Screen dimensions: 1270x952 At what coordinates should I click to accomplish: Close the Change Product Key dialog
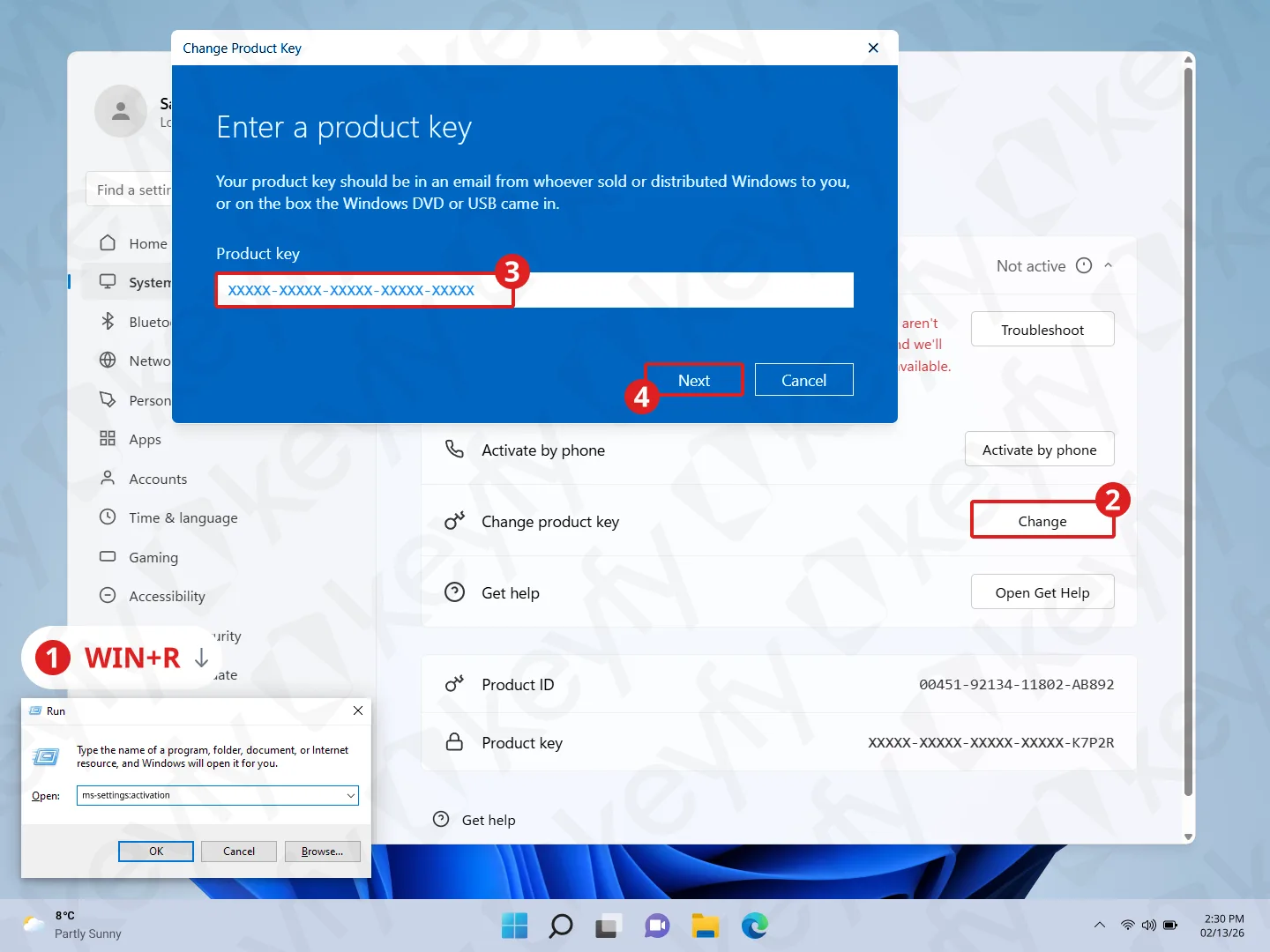click(873, 48)
